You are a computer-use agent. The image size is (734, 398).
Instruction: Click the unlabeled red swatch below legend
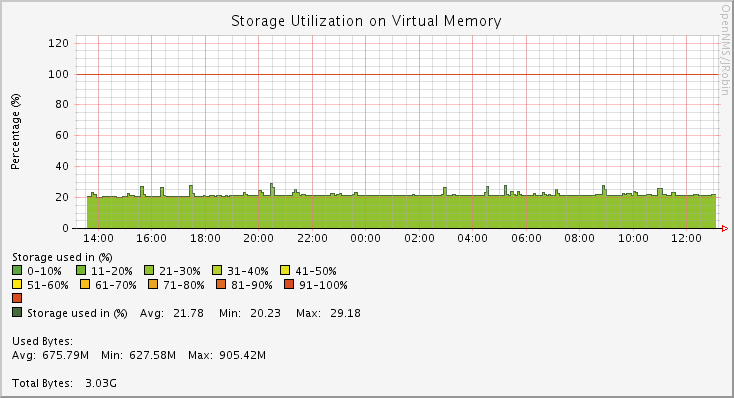17,298
